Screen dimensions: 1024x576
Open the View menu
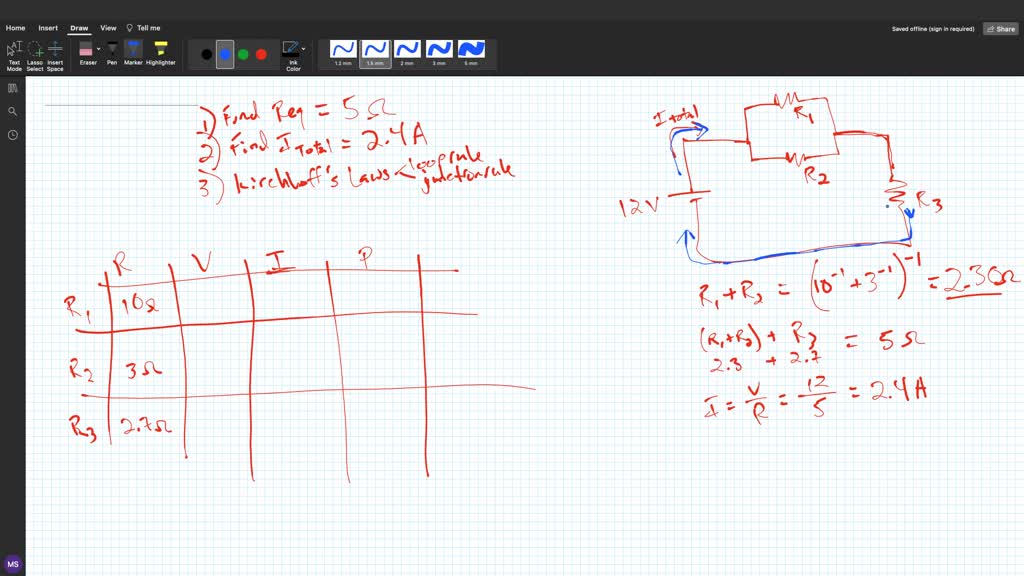108,27
